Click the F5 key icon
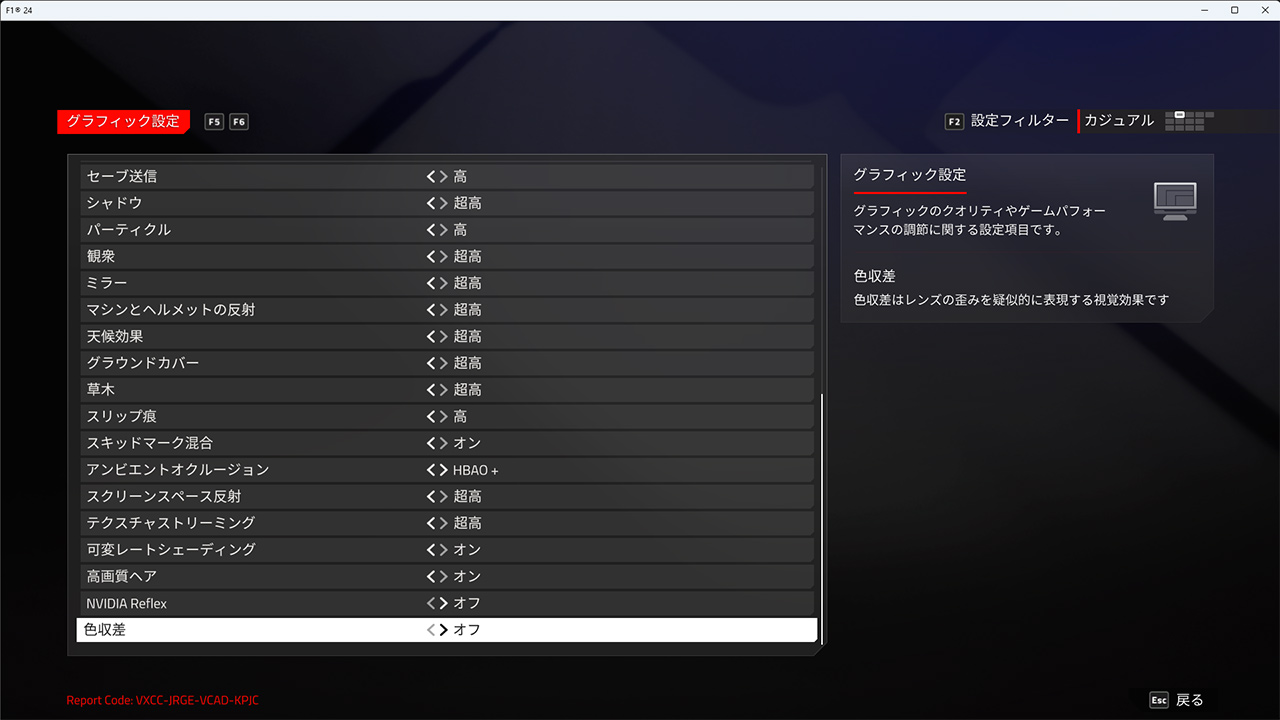 pyautogui.click(x=214, y=122)
